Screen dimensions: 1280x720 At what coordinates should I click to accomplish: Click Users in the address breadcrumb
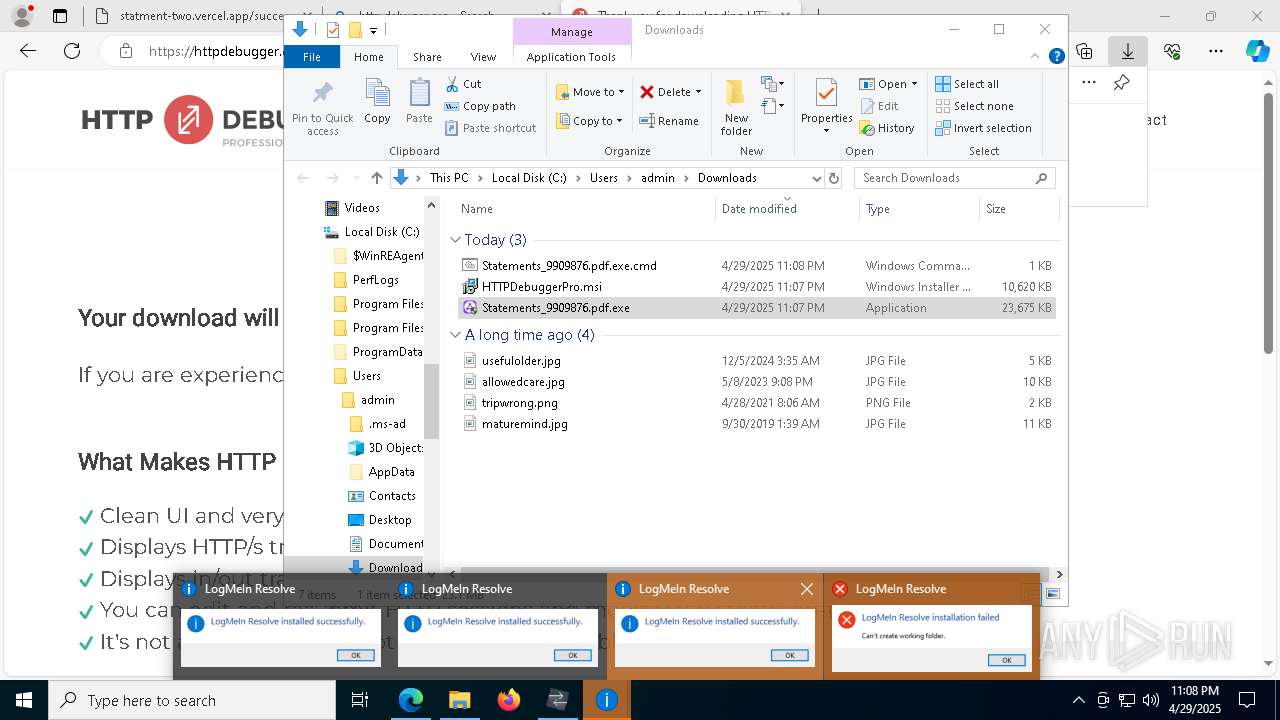point(603,178)
